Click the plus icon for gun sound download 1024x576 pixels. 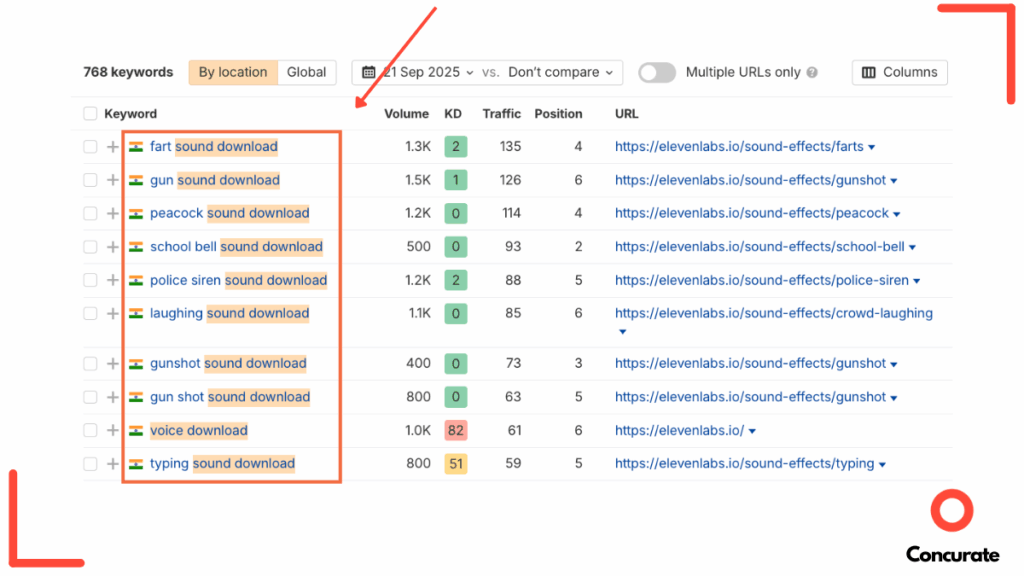[x=112, y=180]
